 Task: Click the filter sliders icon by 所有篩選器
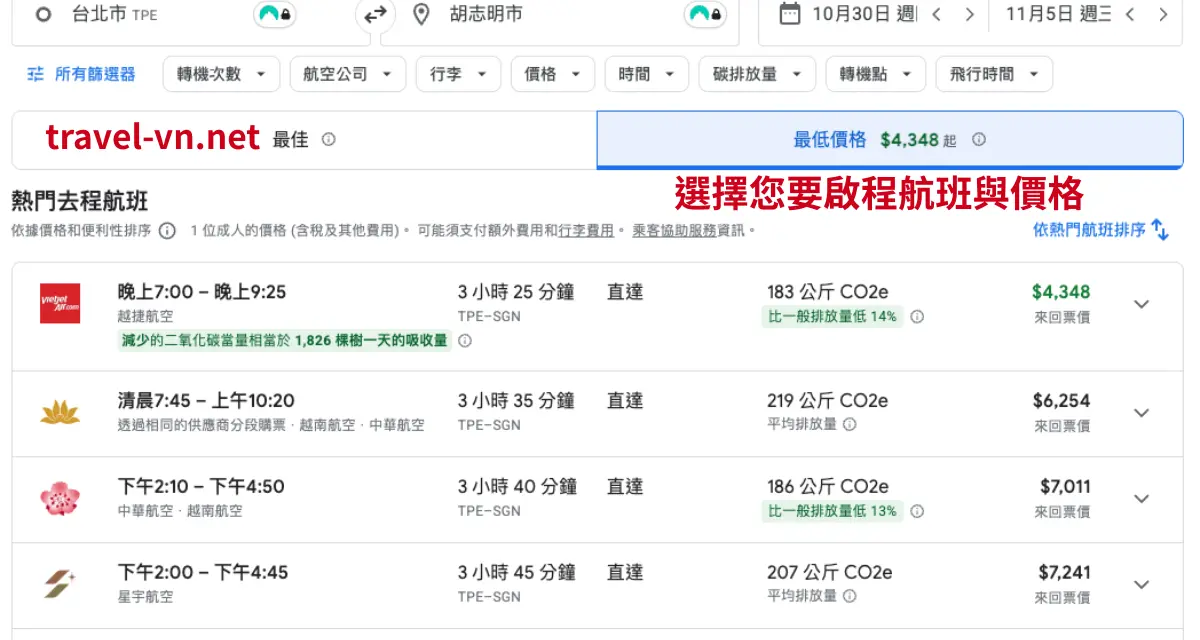tap(36, 74)
